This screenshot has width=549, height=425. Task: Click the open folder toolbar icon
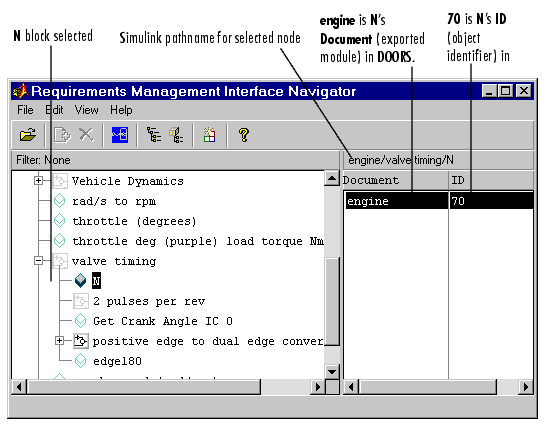(x=28, y=135)
